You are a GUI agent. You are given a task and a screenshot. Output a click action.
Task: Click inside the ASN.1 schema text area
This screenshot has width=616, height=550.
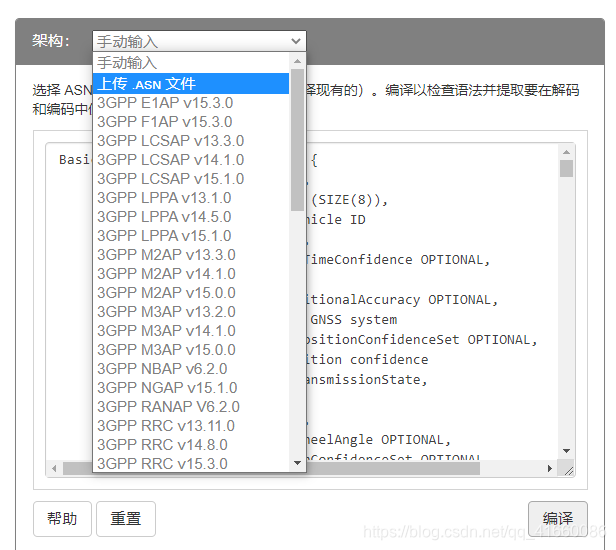(310, 310)
